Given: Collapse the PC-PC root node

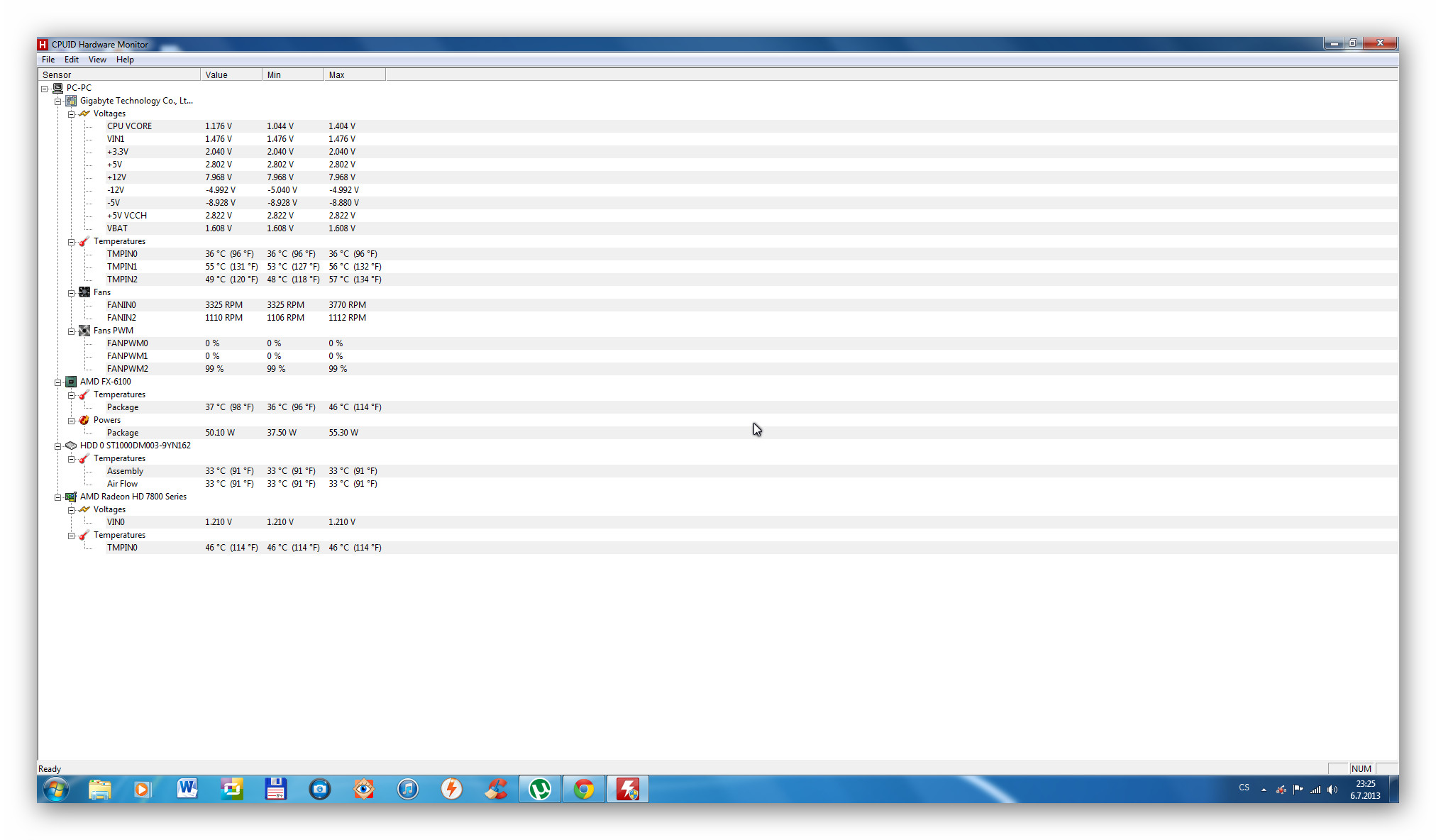Looking at the screenshot, I should [x=45, y=89].
